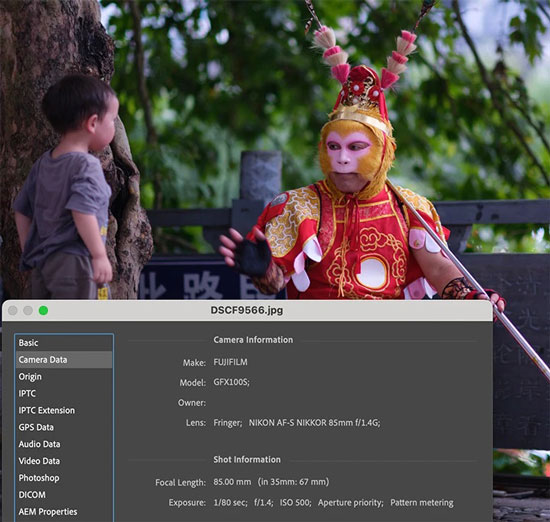Open the Camera Data section
Viewport: 550px width, 522px height.
(x=64, y=360)
